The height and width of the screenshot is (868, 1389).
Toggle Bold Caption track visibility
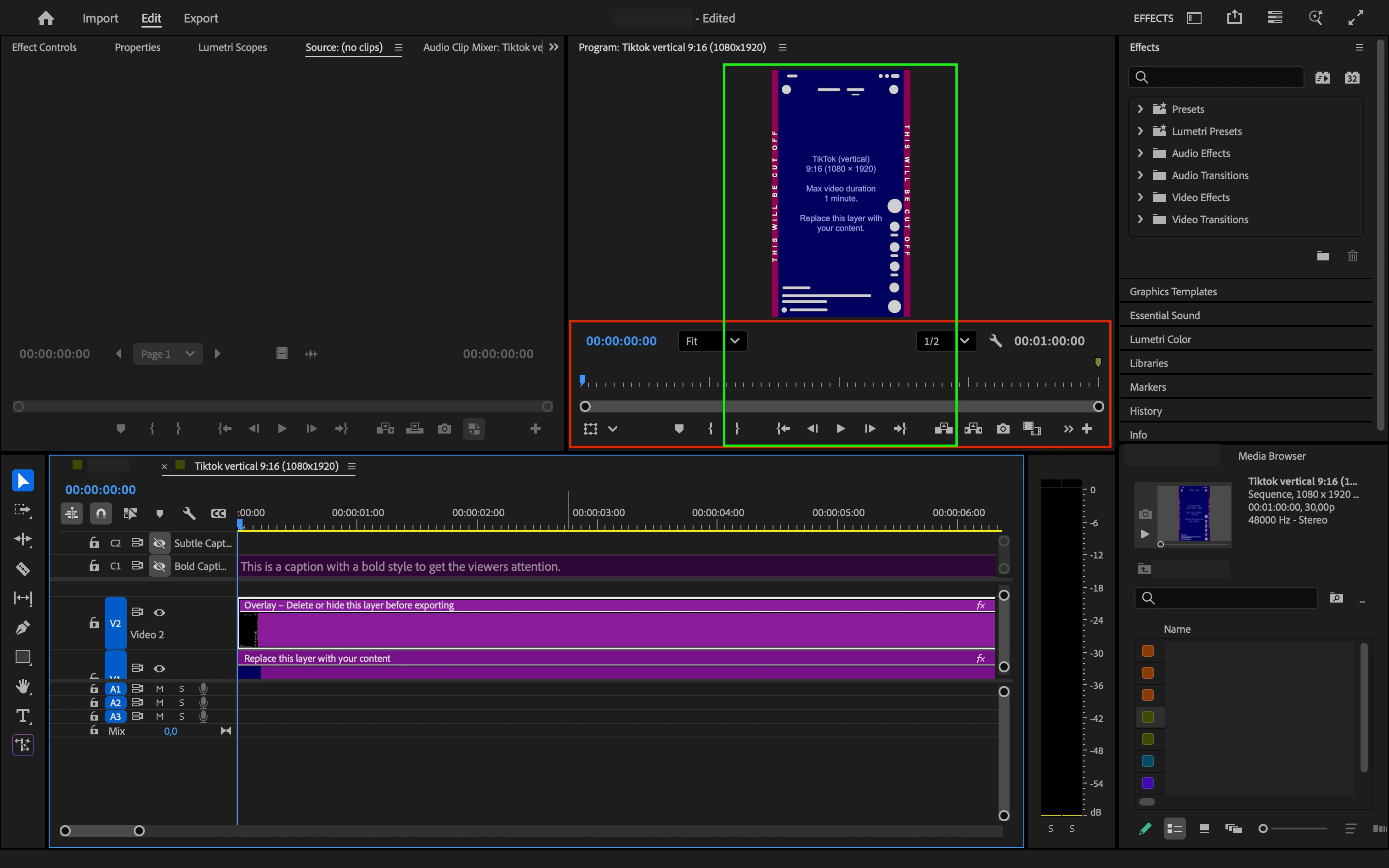point(159,566)
